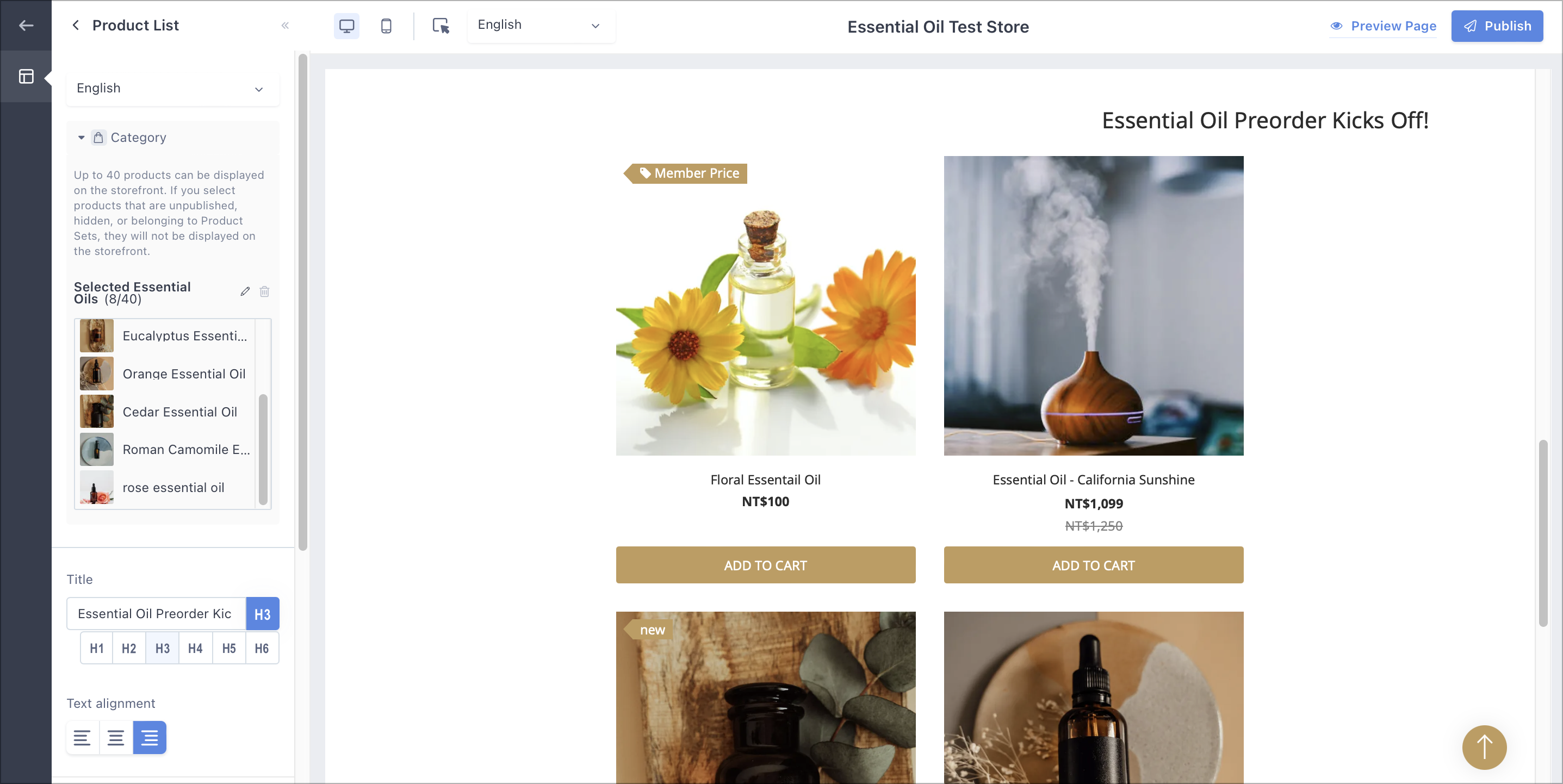Click the gold scroll-to-top arrow button

pyautogui.click(x=1484, y=748)
